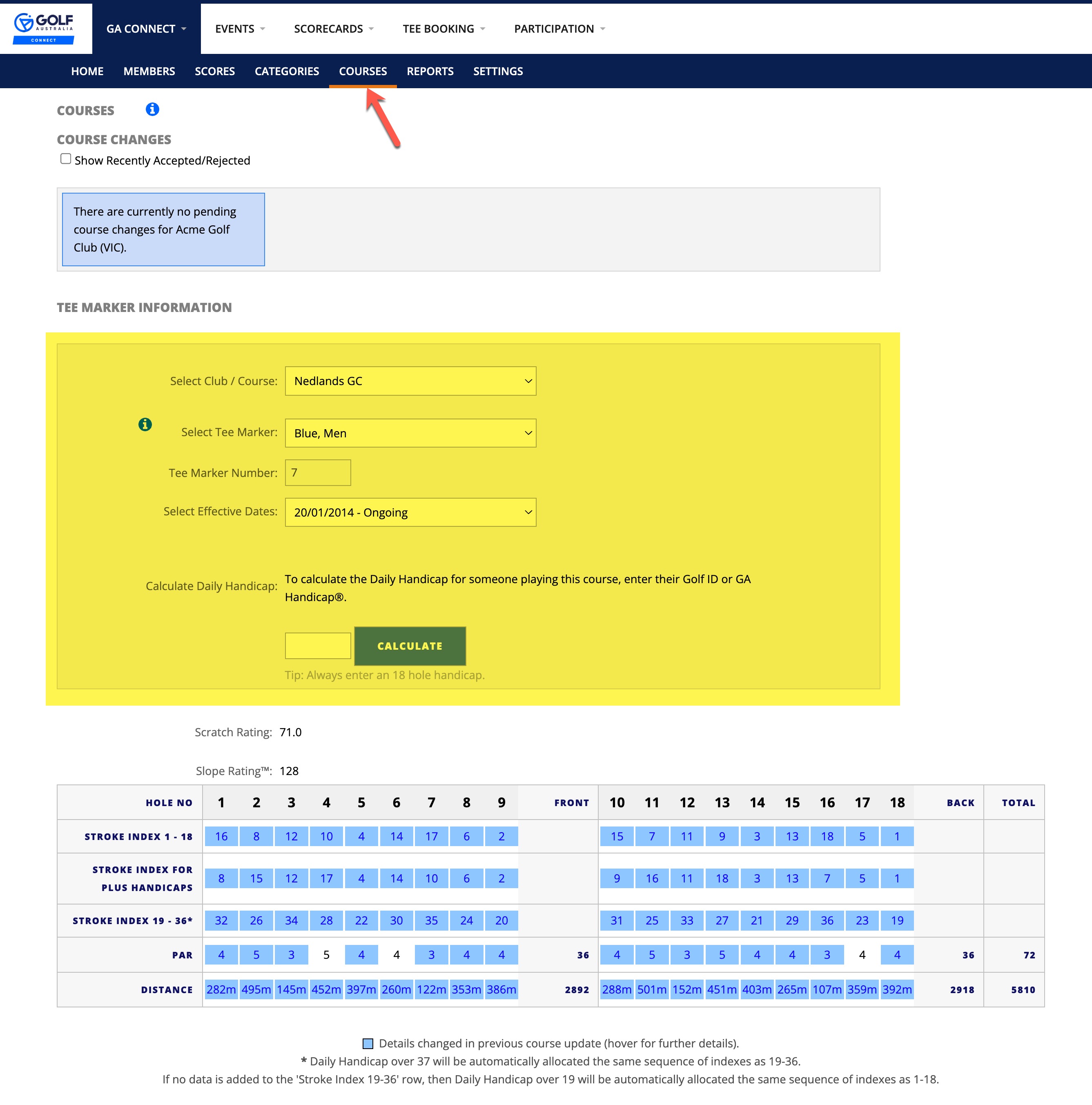
Task: Click the 392m distance for hole 18
Action: point(897,989)
